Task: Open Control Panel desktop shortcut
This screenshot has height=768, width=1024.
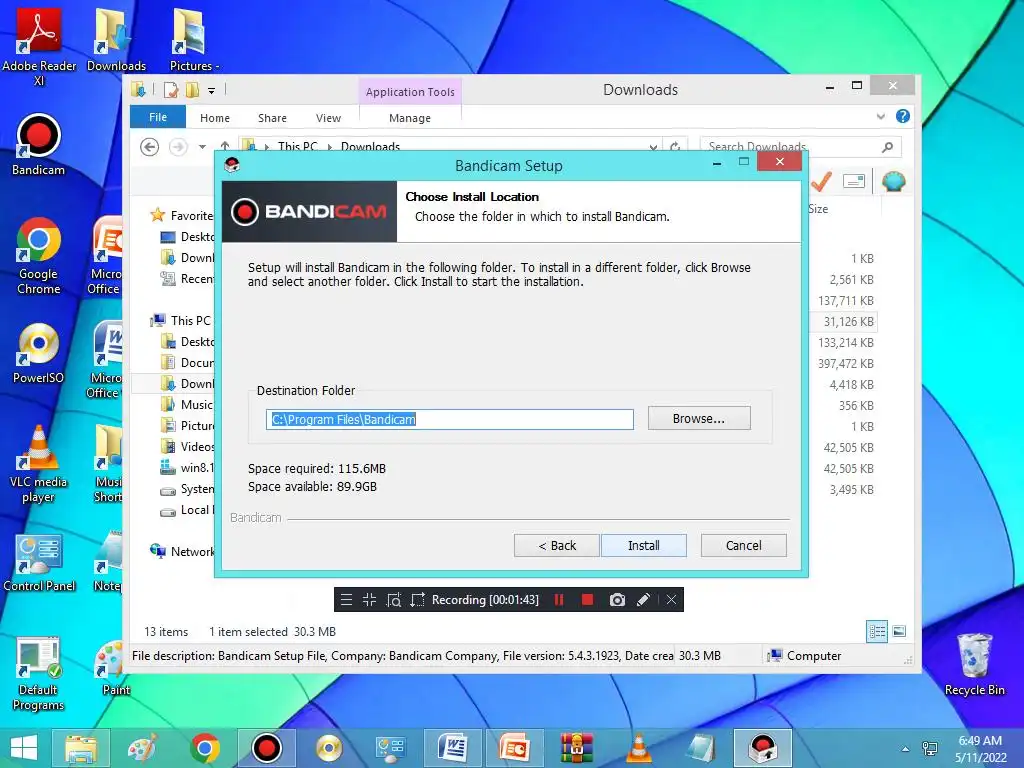Action: click(39, 562)
